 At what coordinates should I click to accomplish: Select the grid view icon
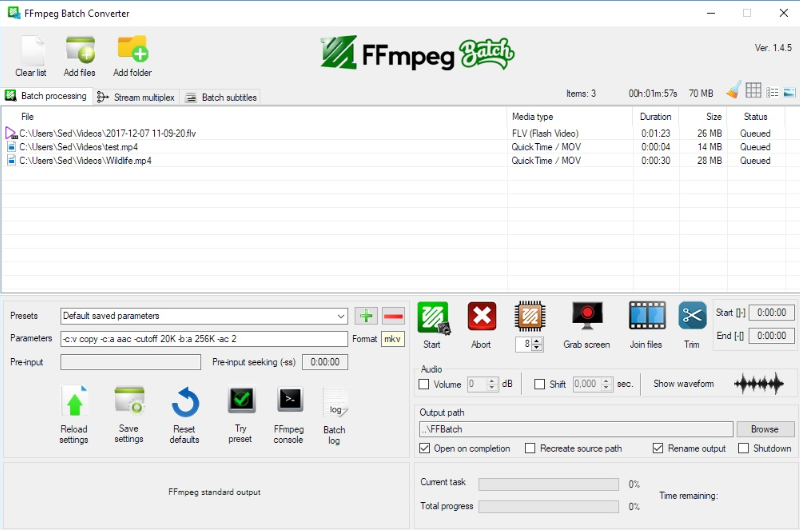coord(753,90)
